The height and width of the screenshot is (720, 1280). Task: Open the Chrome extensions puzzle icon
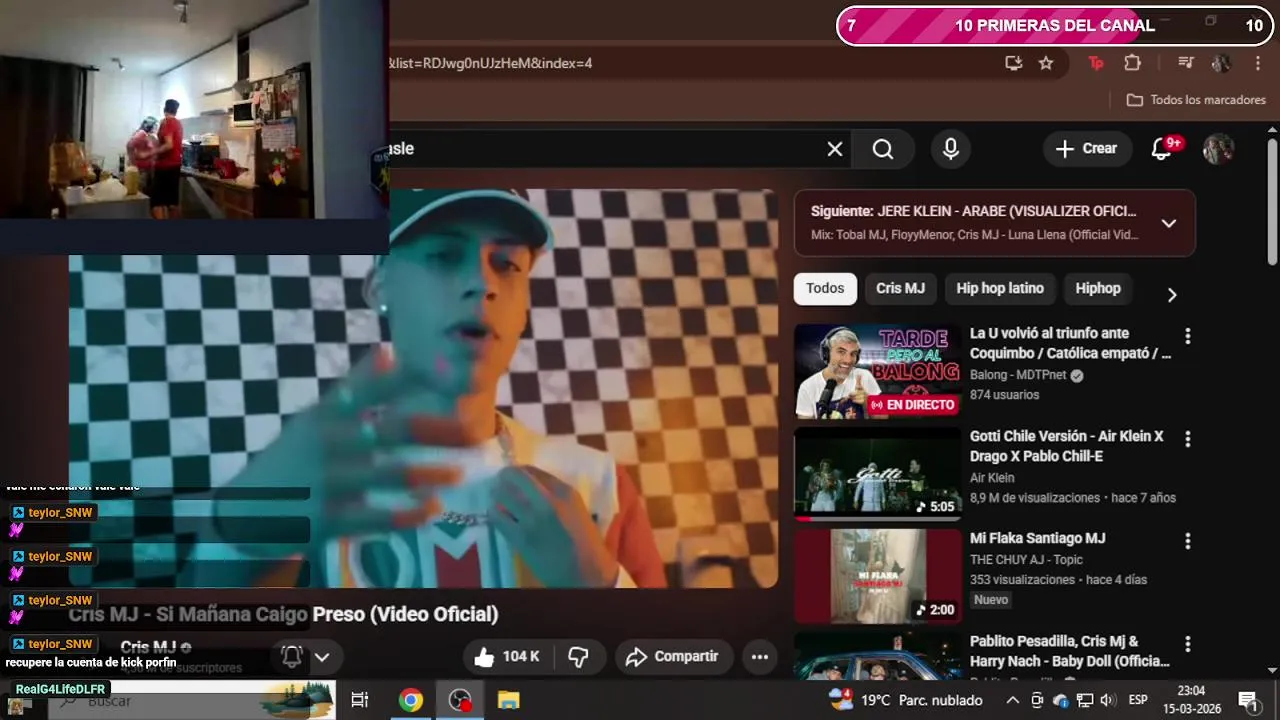point(1132,63)
